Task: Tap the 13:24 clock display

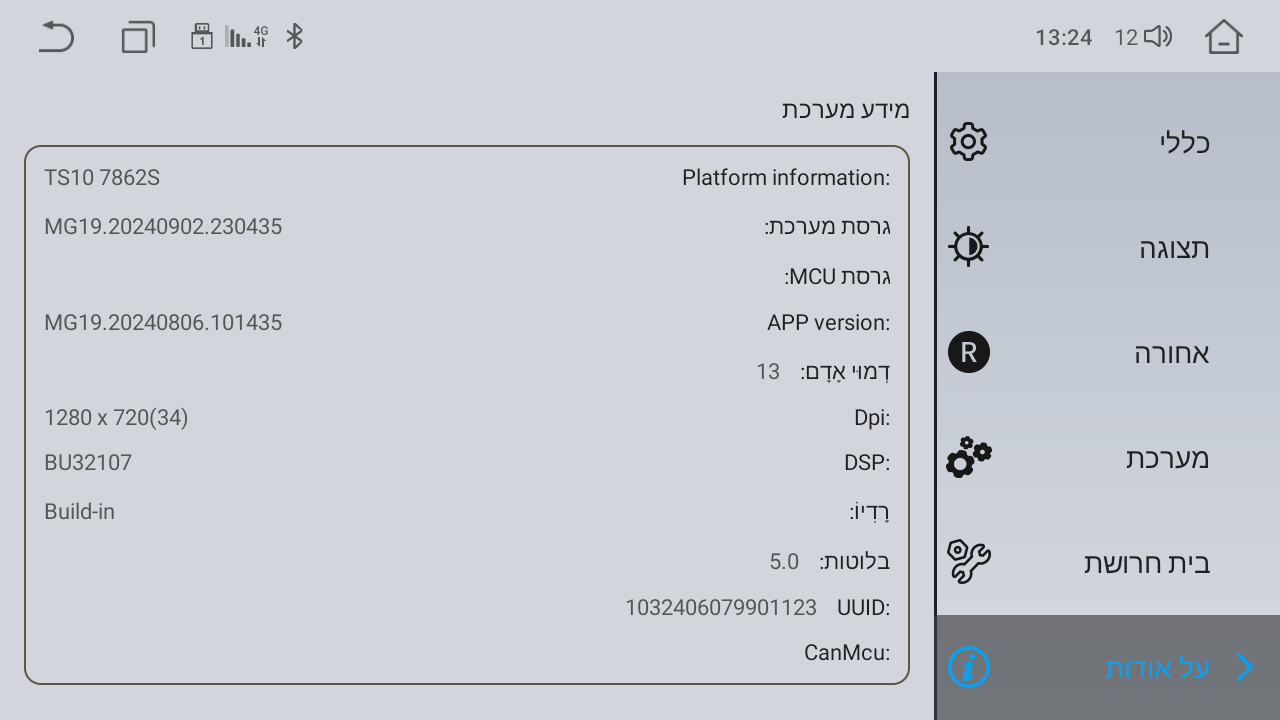Action: pos(1063,38)
